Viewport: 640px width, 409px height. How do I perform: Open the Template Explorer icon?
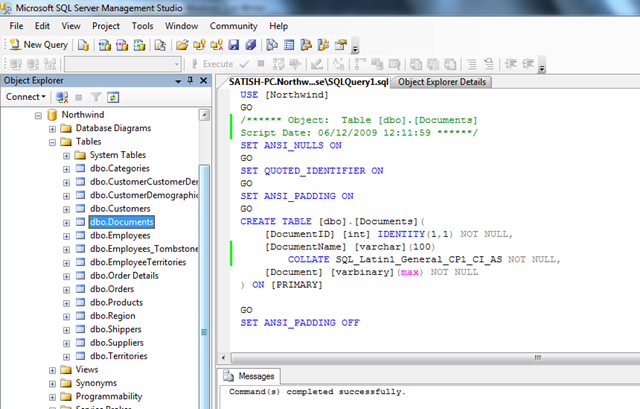(x=323, y=45)
